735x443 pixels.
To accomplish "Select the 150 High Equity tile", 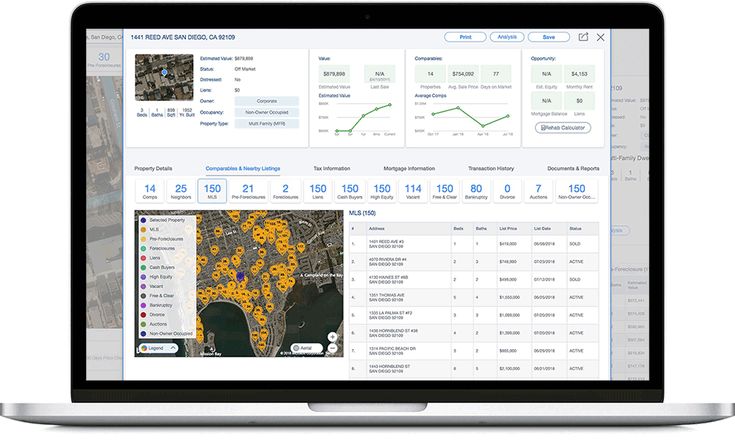I will coord(382,191).
